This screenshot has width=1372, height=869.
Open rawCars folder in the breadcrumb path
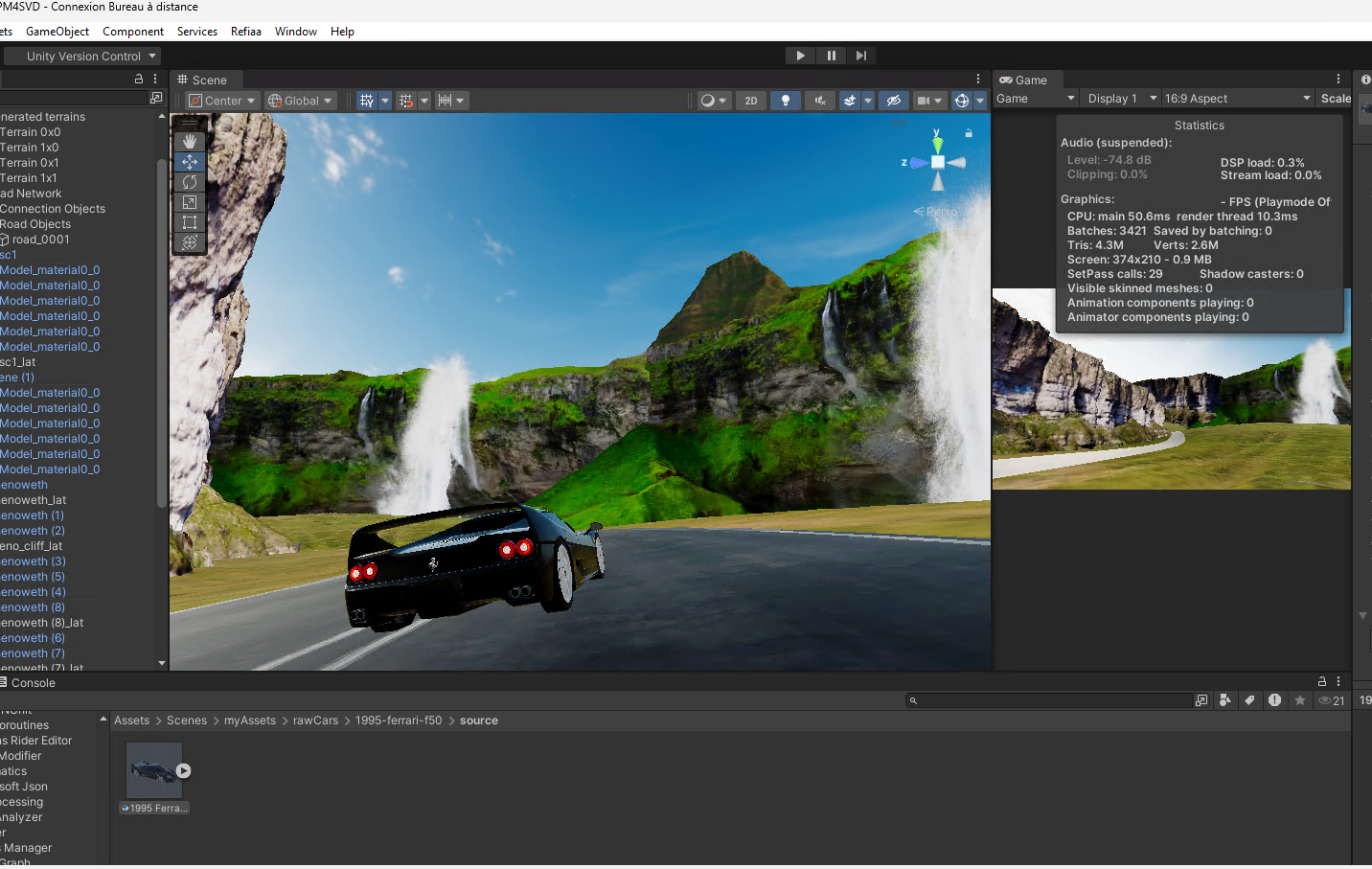pyautogui.click(x=315, y=720)
